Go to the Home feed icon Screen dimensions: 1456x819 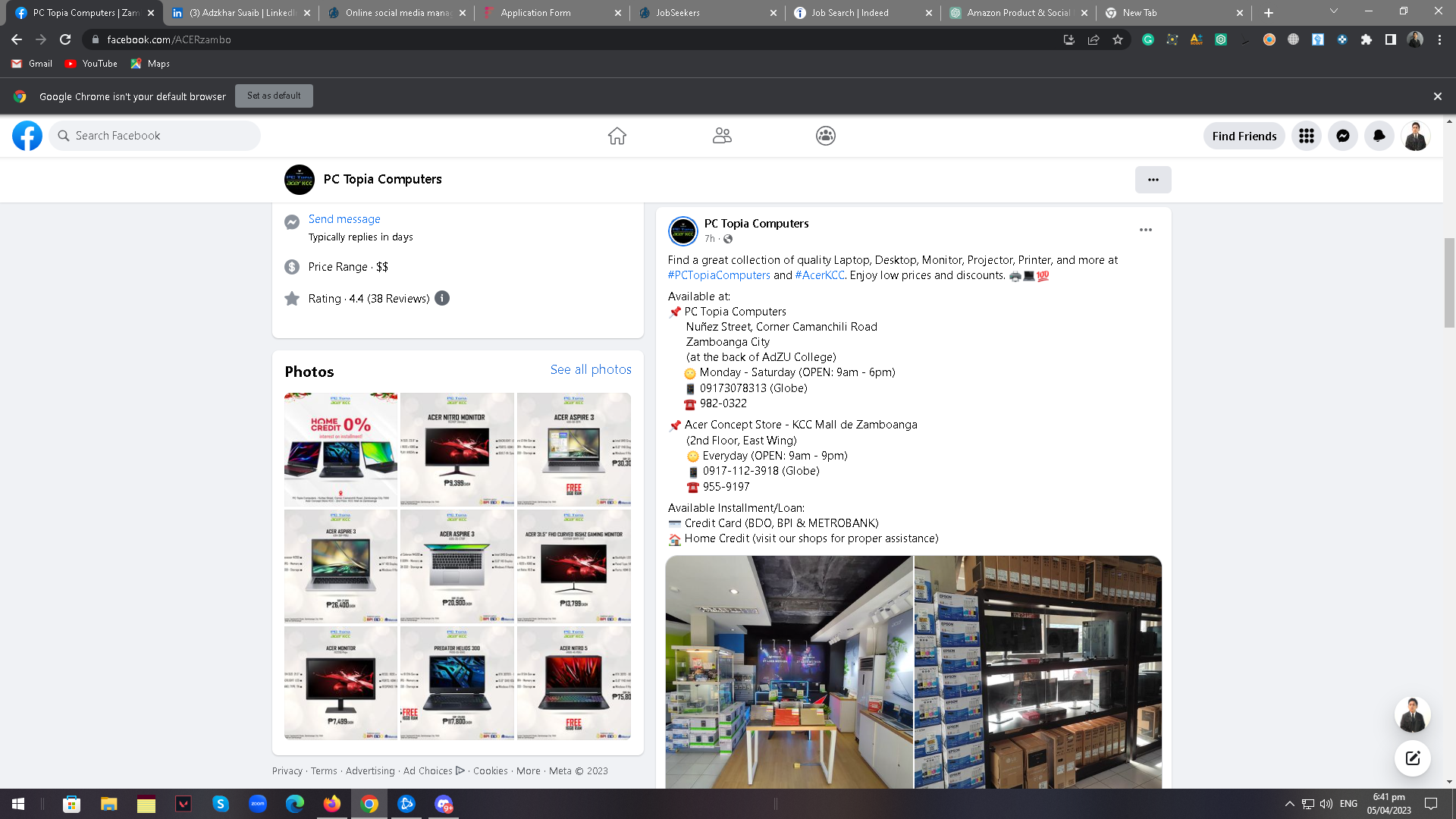pyautogui.click(x=617, y=136)
